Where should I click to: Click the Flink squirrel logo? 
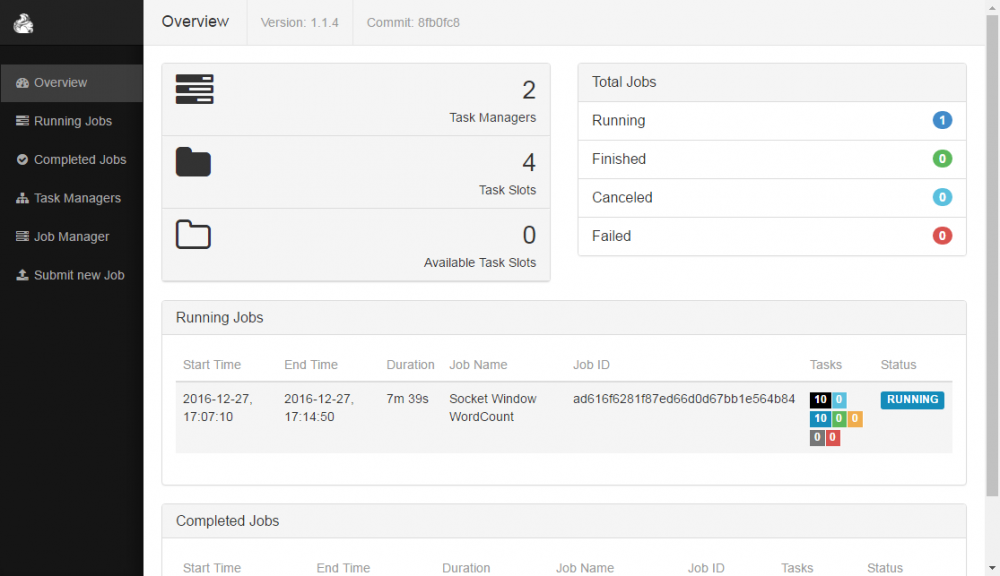24,22
